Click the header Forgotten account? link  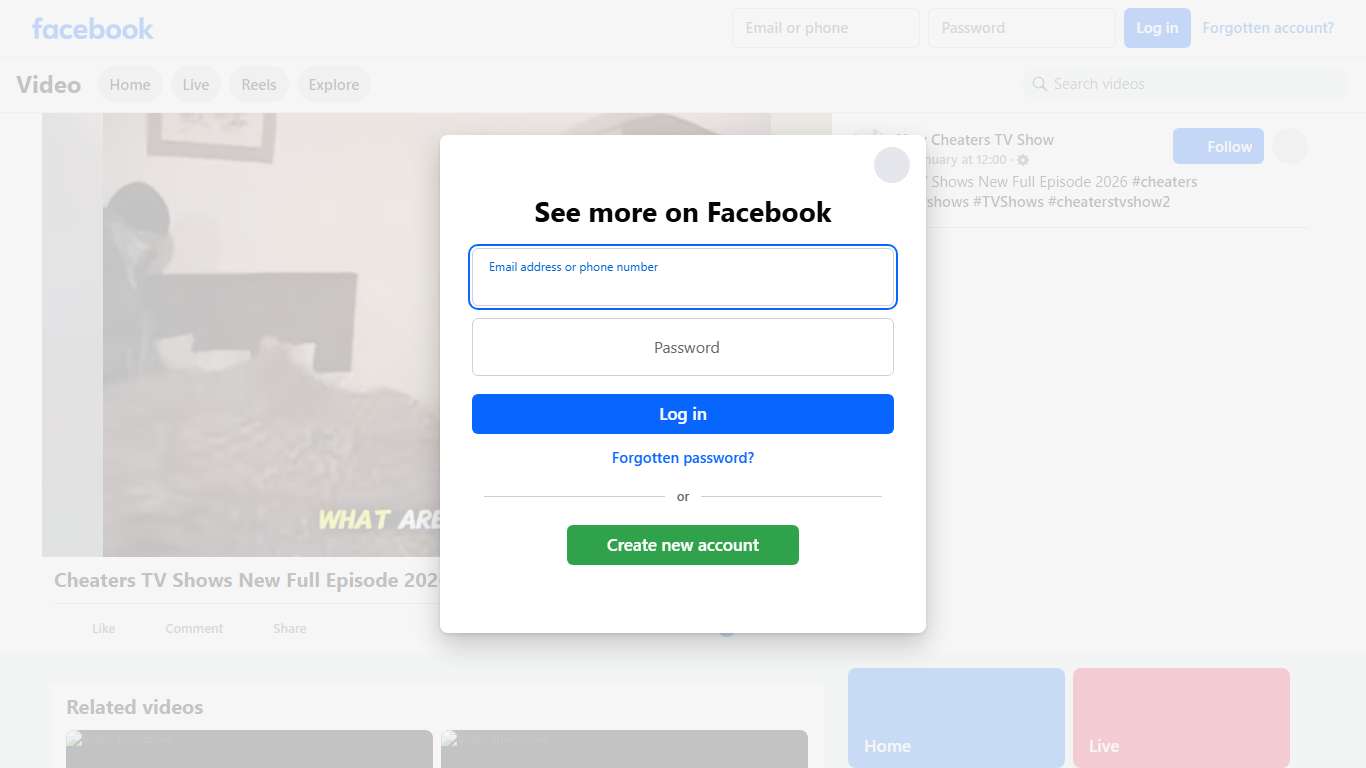1268,28
